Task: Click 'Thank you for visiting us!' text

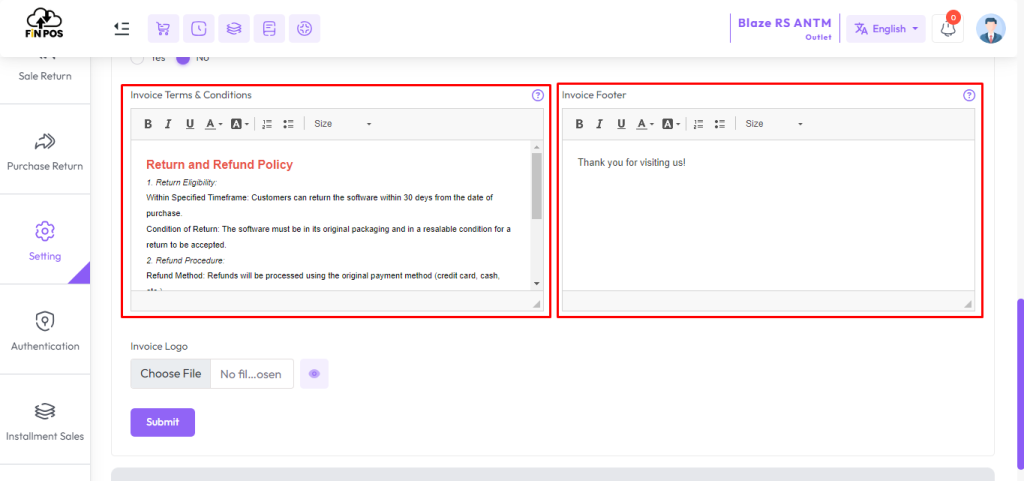Action: tap(632, 162)
